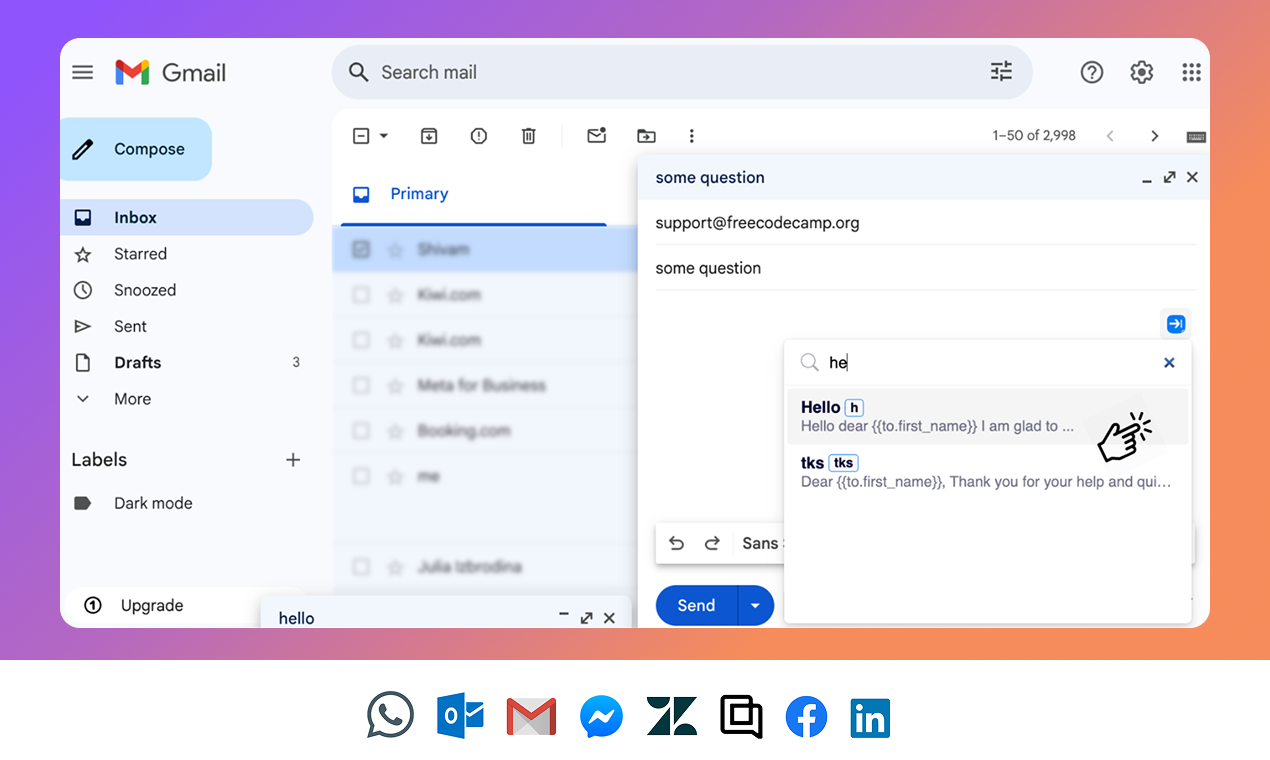
Task: Open the Gmail main menu hamburger
Action: point(83,72)
